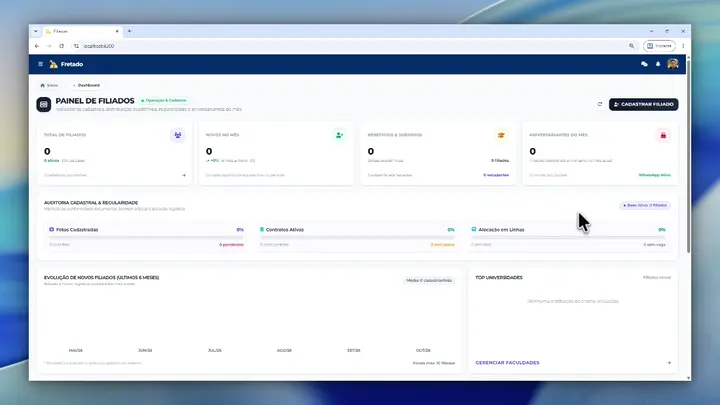
Task: Click the Fretado brand name in header
Action: pyautogui.click(x=72, y=64)
